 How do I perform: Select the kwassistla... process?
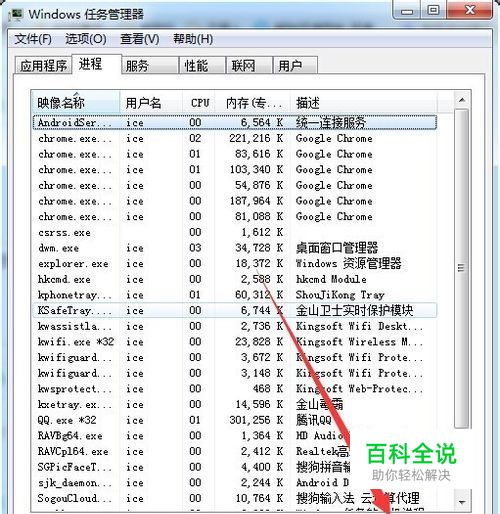(x=235, y=326)
